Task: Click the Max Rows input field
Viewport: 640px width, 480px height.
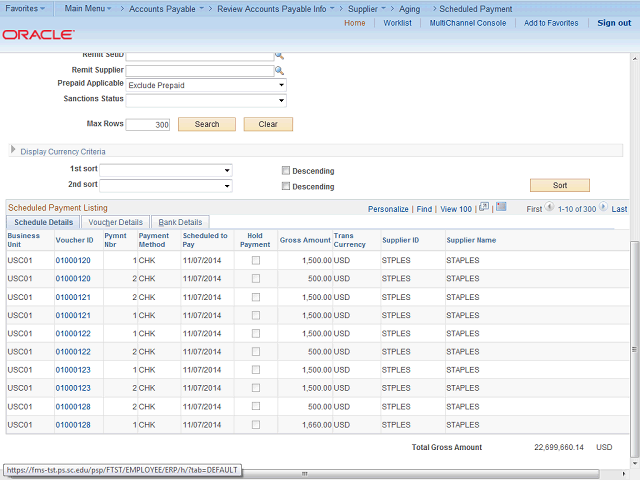Action: (148, 125)
